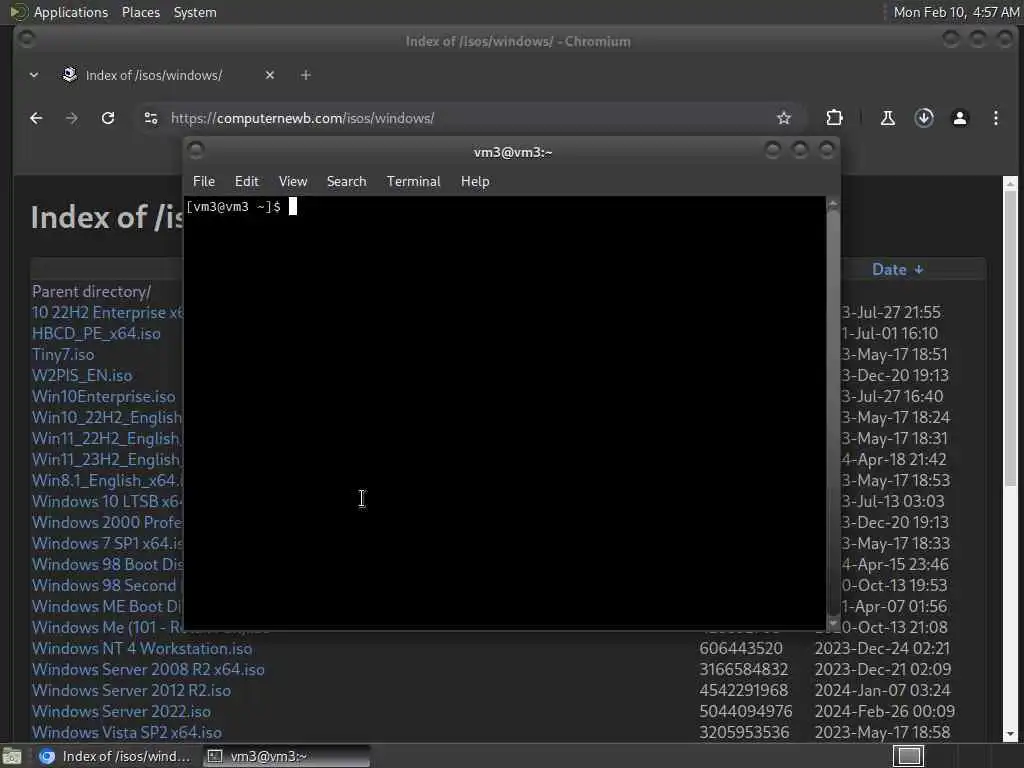Screen dimensions: 1024x768
Task: Select date 2023-Dec-24 02:21
Action: (x=882, y=648)
